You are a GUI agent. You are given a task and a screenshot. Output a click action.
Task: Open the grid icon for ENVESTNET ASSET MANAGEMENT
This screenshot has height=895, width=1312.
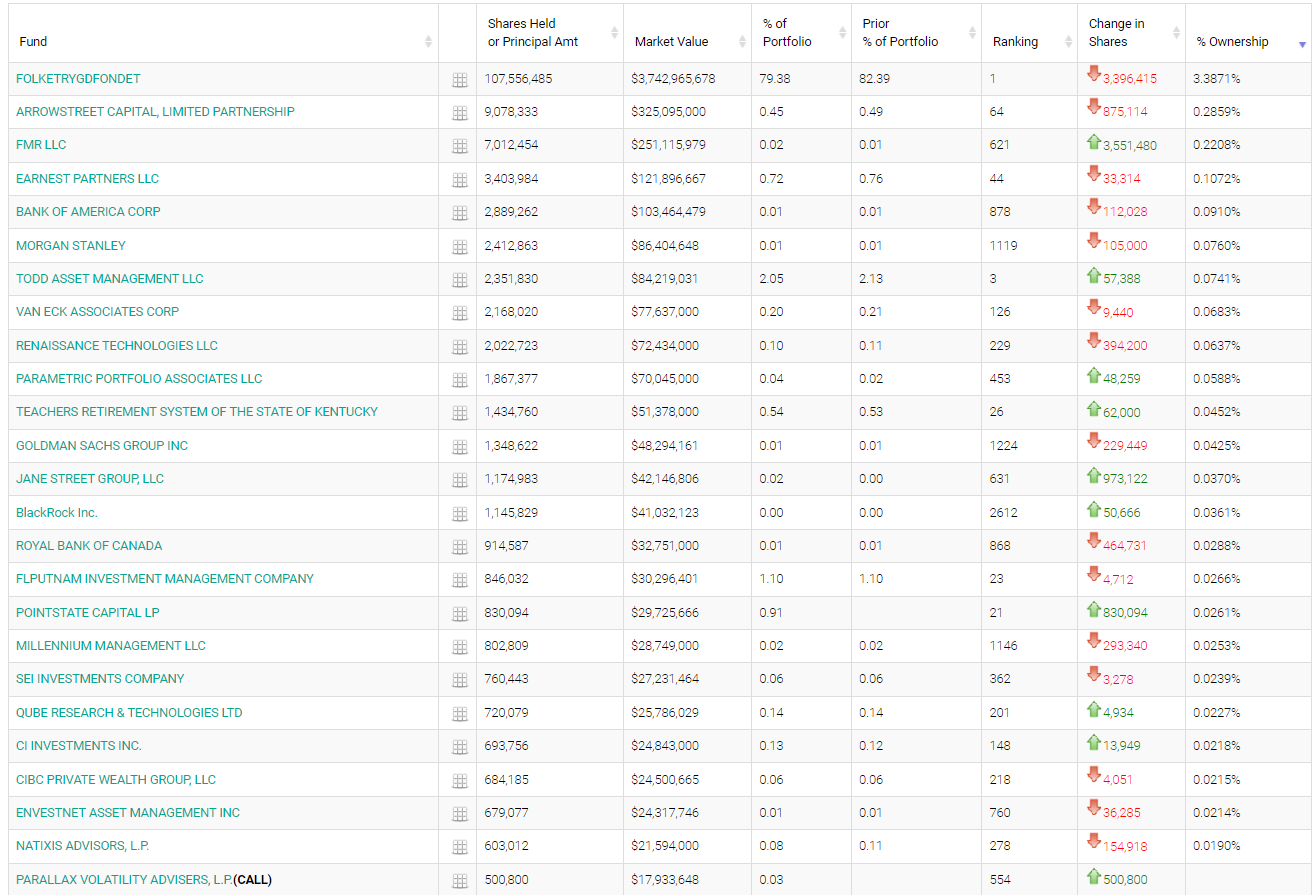pos(460,814)
